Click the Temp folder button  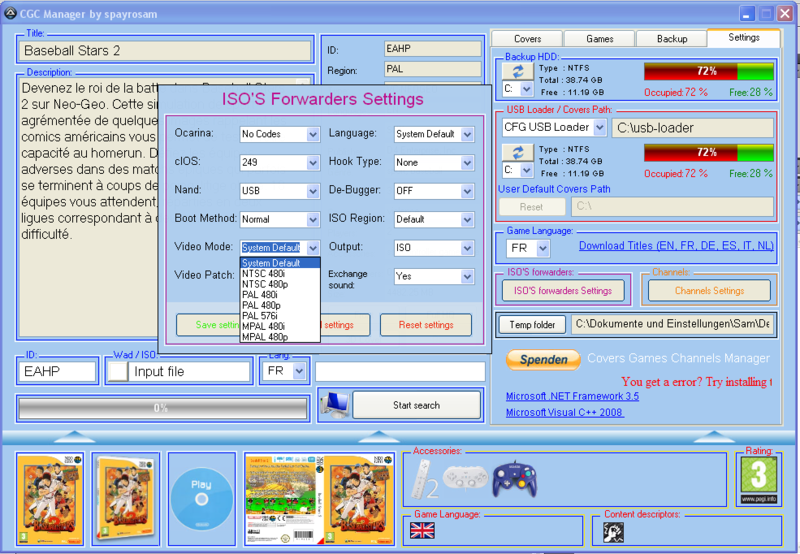tap(532, 324)
